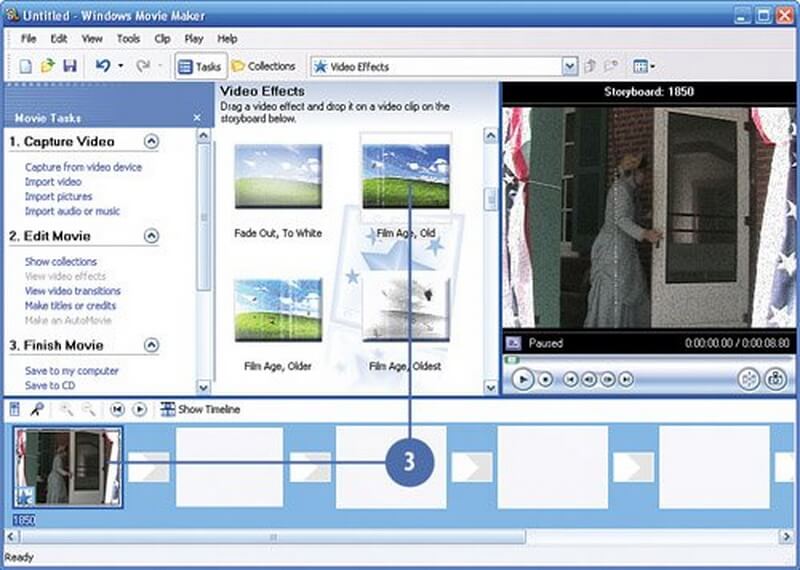
Task: Select the Film Age, Older effect thumbnail
Action: click(278, 310)
